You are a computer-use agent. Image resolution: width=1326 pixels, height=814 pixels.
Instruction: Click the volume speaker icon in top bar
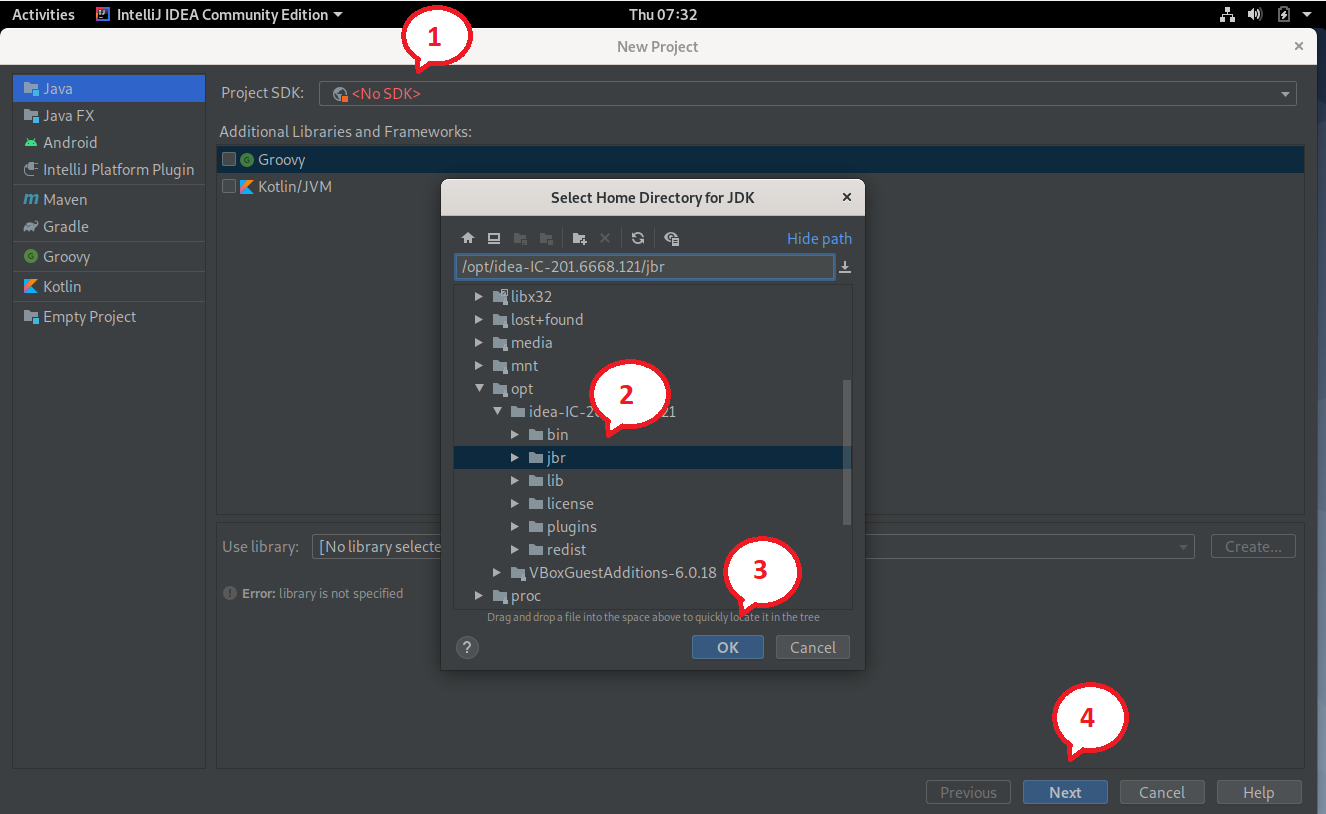pos(1255,14)
